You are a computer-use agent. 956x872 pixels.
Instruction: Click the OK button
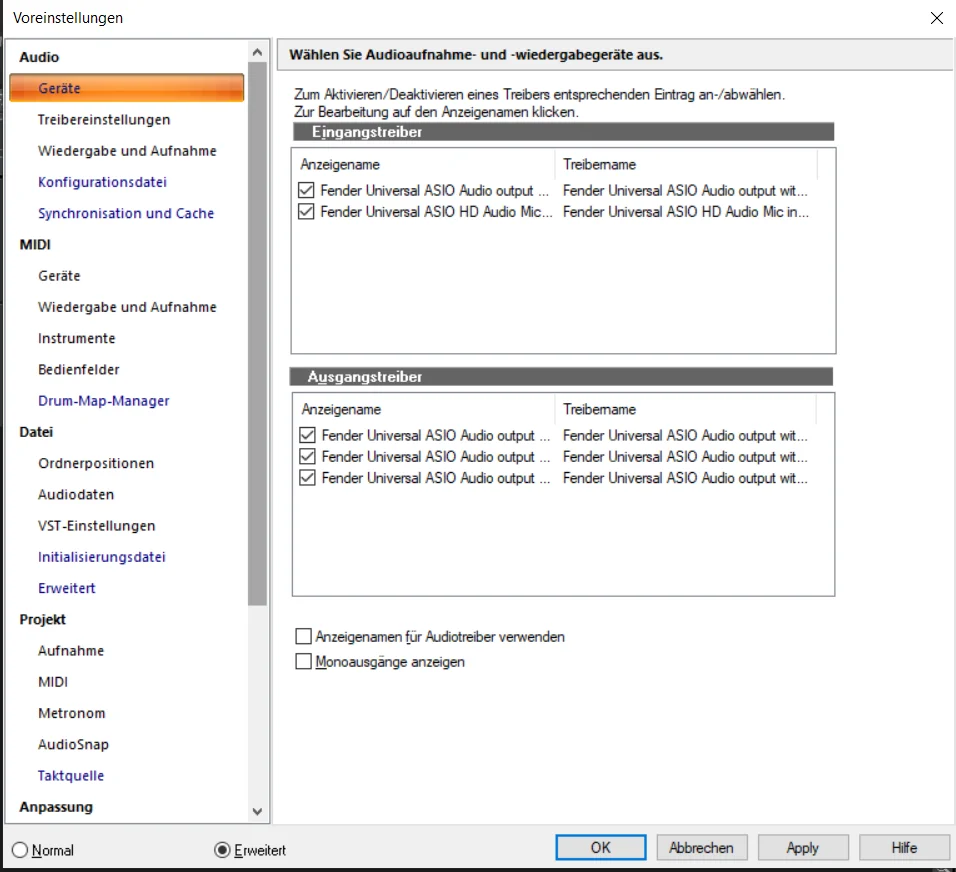[x=601, y=848]
